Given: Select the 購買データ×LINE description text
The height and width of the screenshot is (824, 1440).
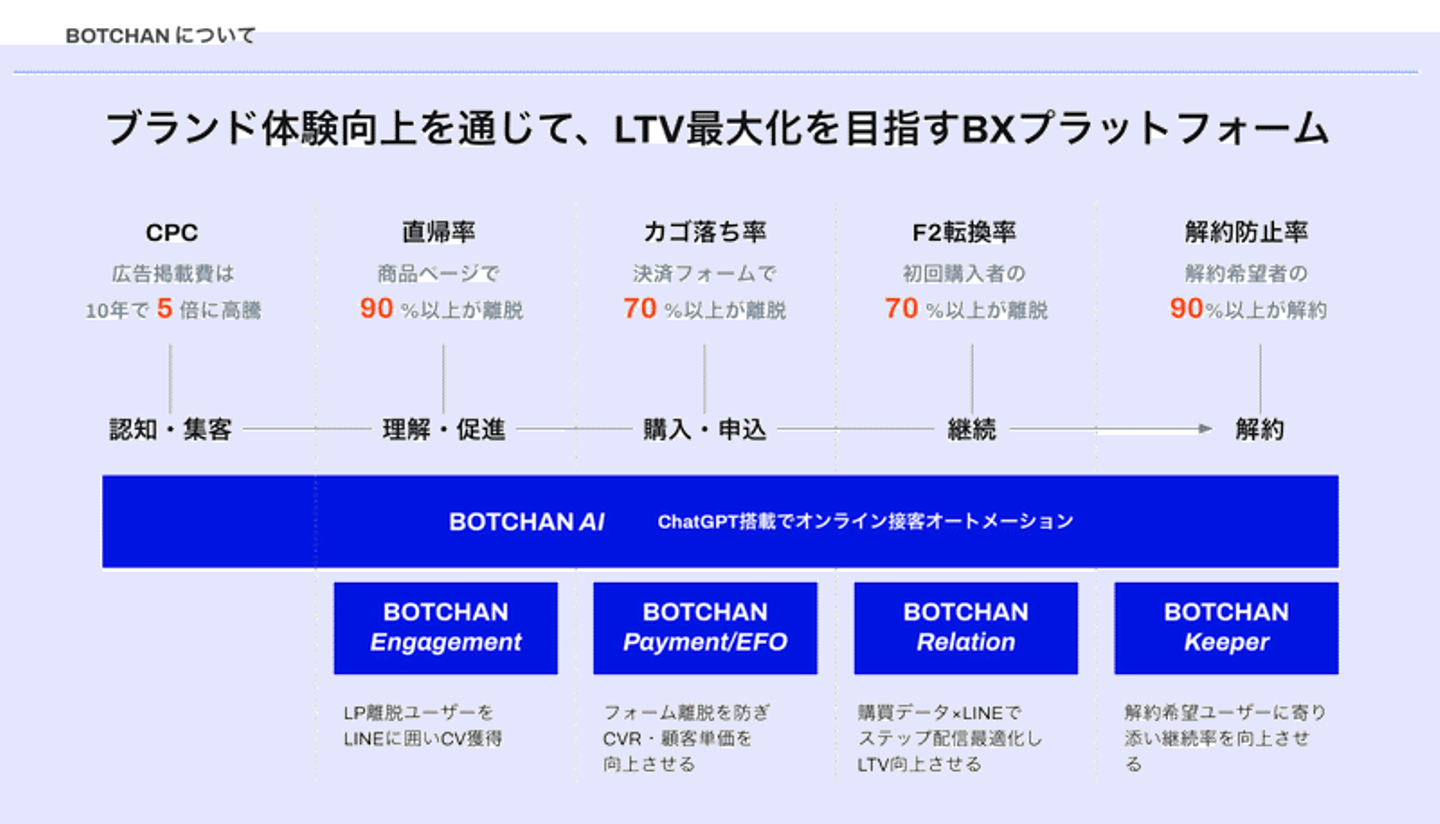Looking at the screenshot, I should coord(949,738).
